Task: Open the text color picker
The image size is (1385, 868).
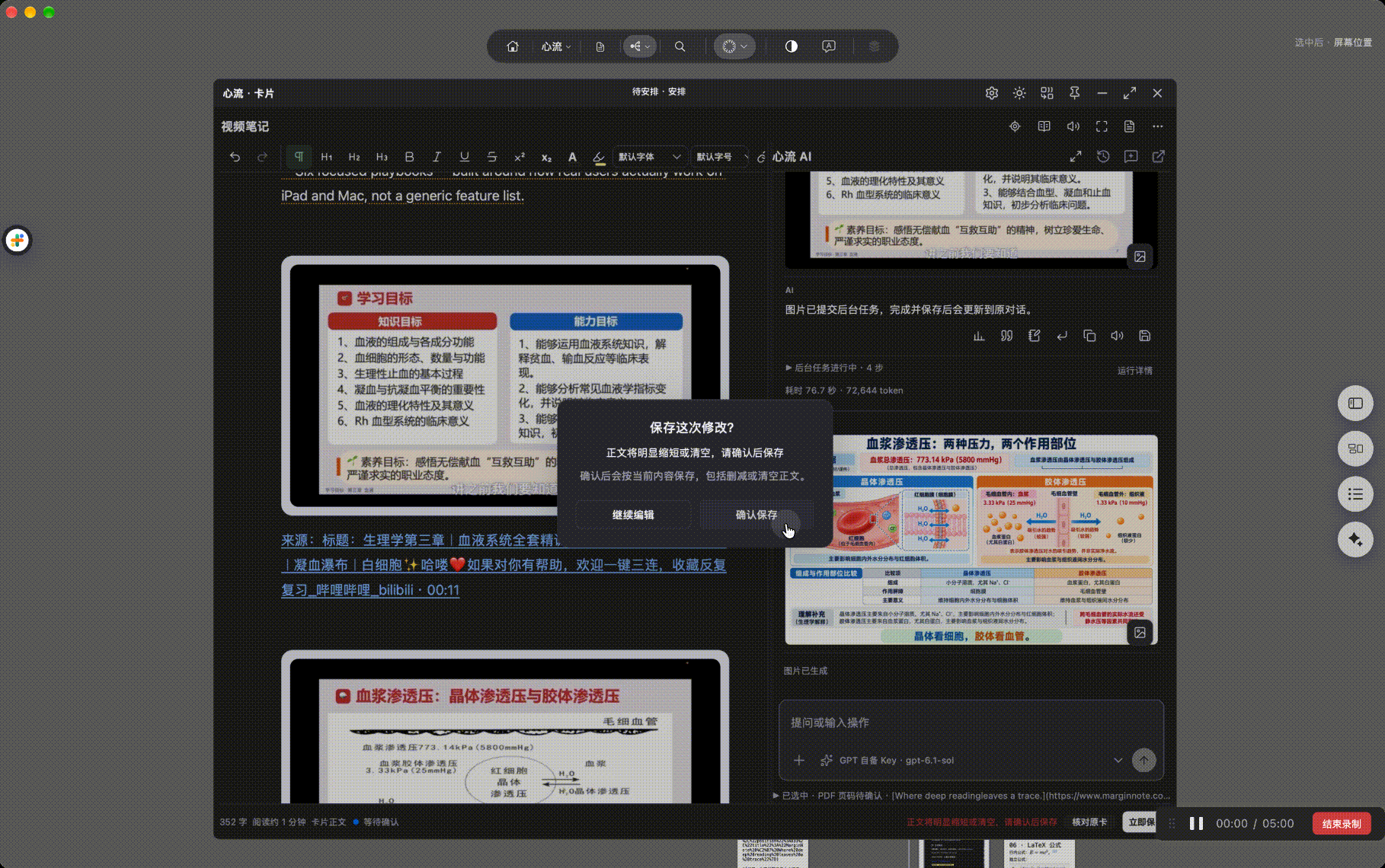Action: click(572, 157)
